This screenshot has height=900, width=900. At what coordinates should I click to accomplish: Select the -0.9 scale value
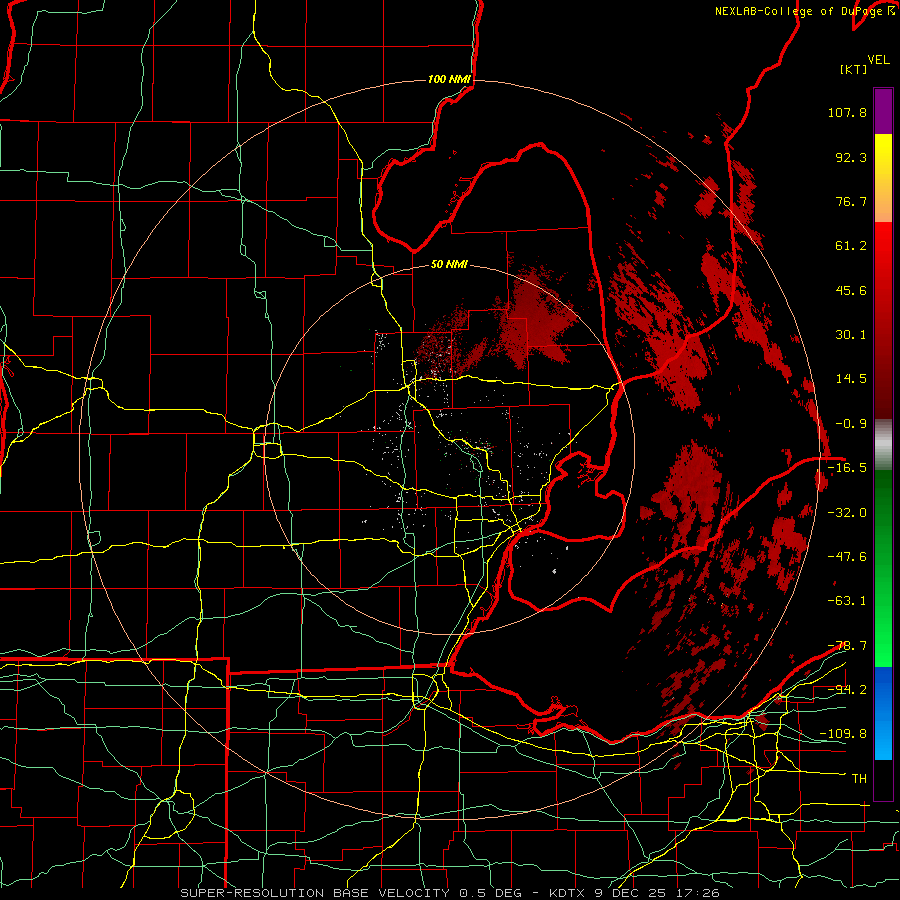click(x=851, y=424)
